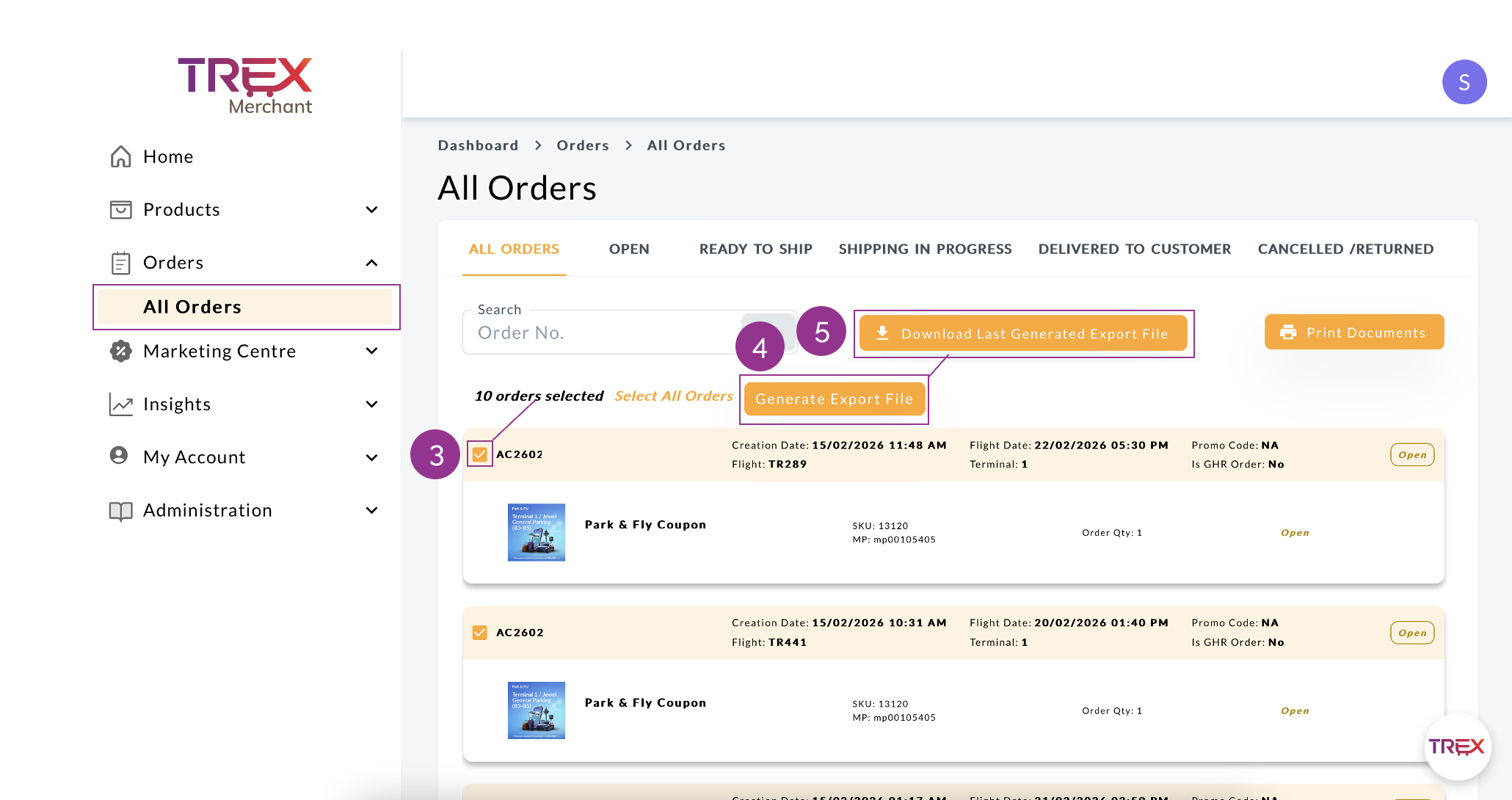Click the Order No. search field
This screenshot has height=800, width=1512.
602,333
